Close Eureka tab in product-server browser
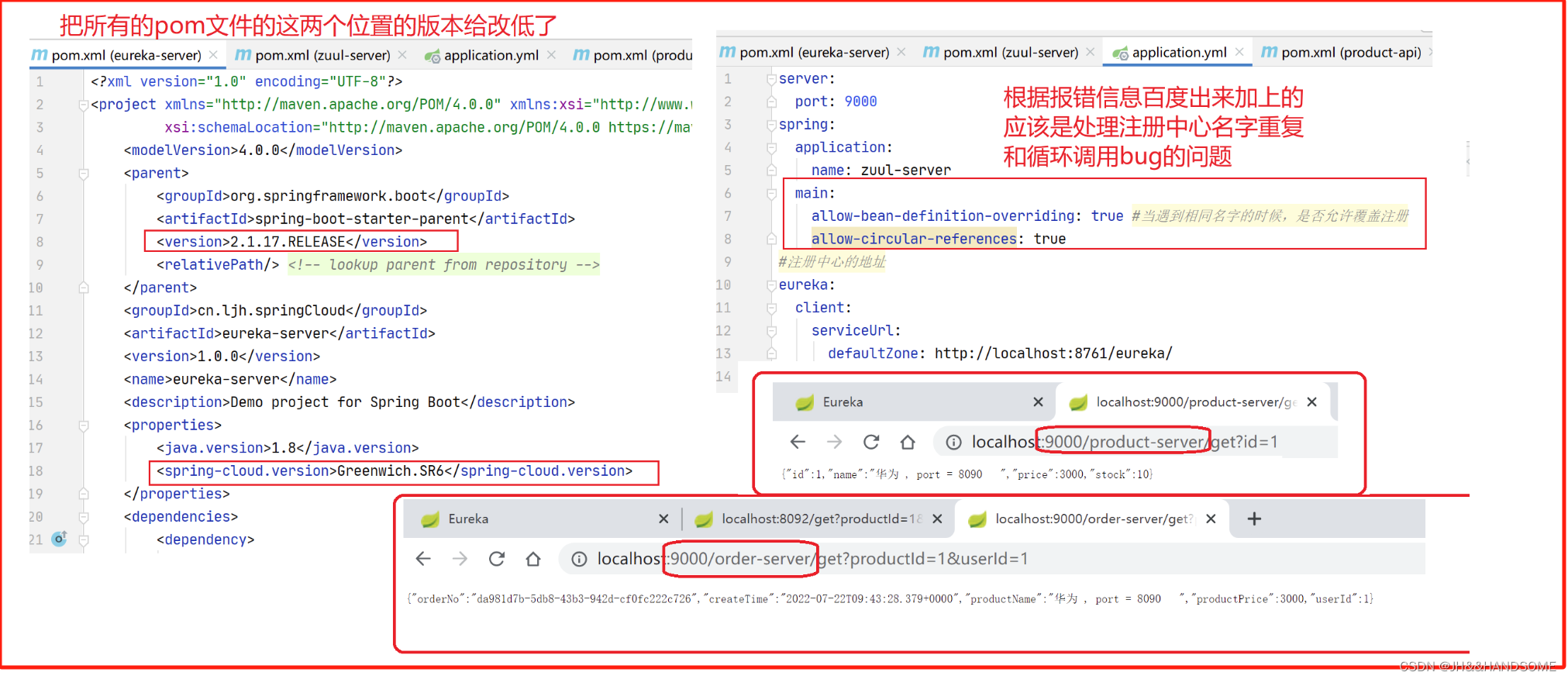Image resolution: width=1568 pixels, height=679 pixels. click(x=1038, y=402)
